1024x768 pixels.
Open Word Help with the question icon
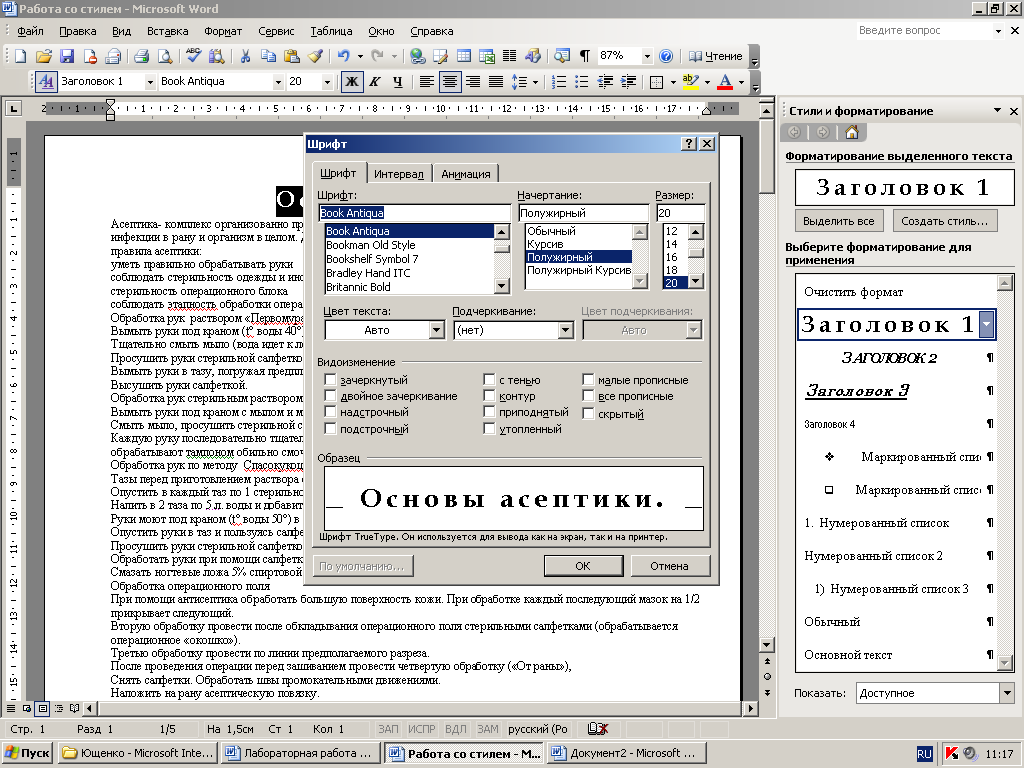coord(665,56)
